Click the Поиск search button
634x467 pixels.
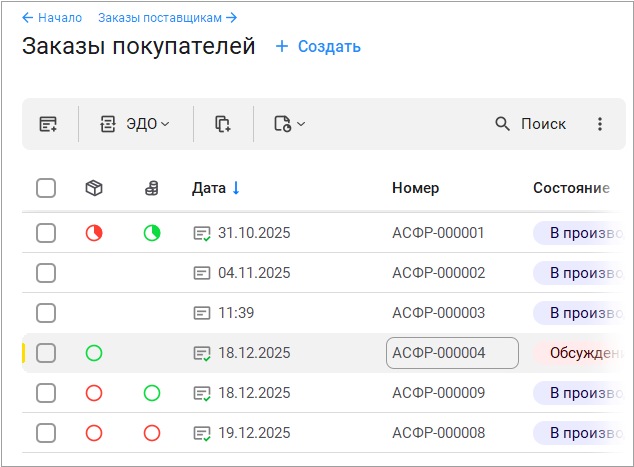click(x=531, y=124)
